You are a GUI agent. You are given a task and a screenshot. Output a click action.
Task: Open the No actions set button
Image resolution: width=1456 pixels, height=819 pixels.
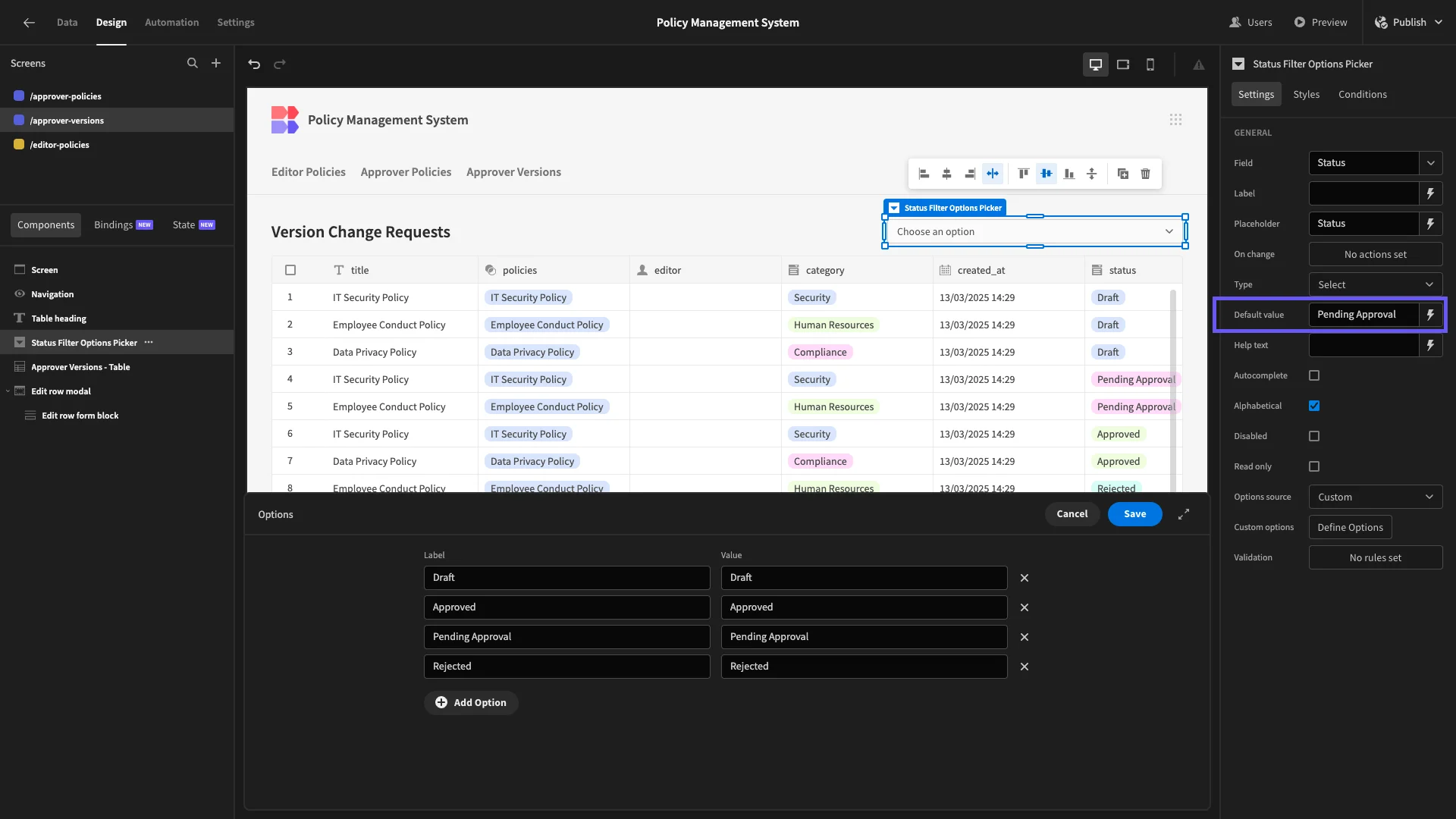[1376, 254]
